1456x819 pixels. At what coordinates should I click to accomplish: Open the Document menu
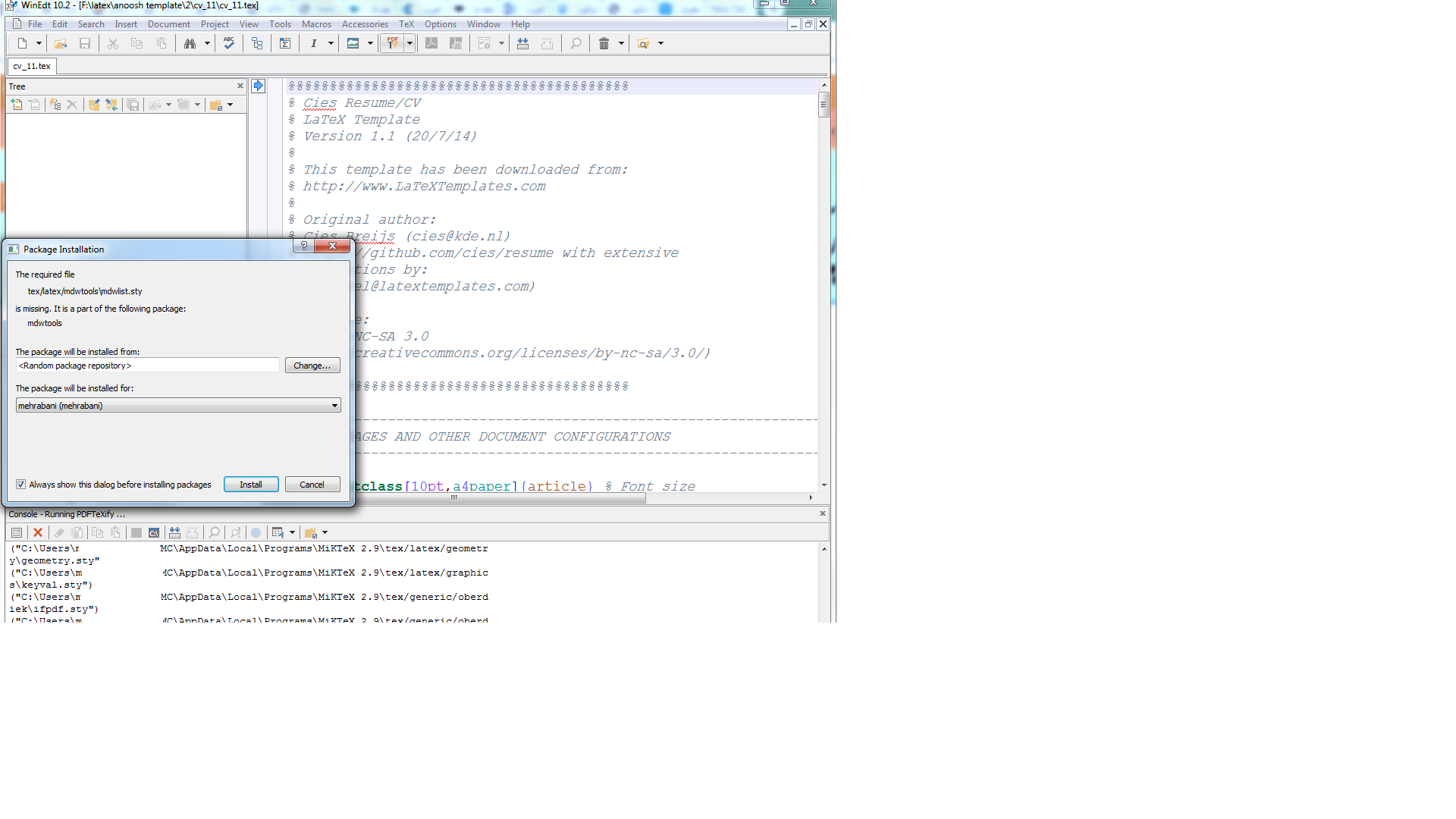click(x=169, y=24)
